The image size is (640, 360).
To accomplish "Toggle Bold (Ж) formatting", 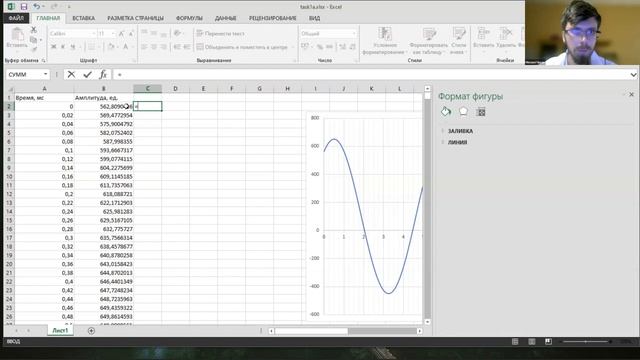I will 53,47.
